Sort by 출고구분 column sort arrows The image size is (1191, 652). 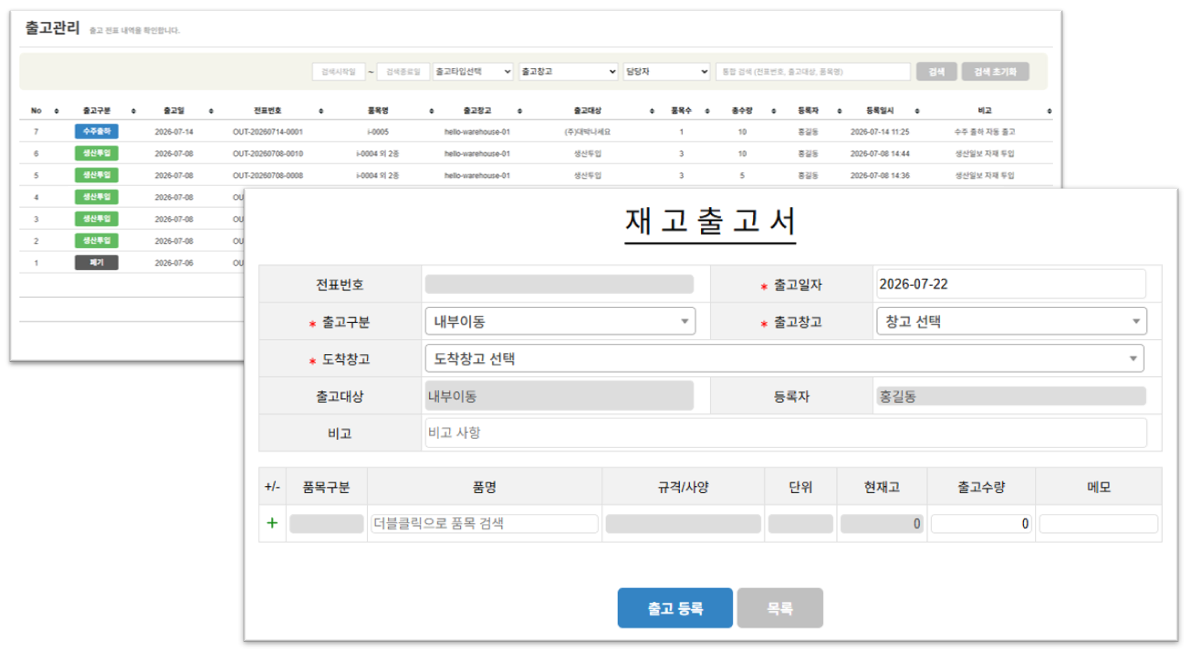(134, 111)
